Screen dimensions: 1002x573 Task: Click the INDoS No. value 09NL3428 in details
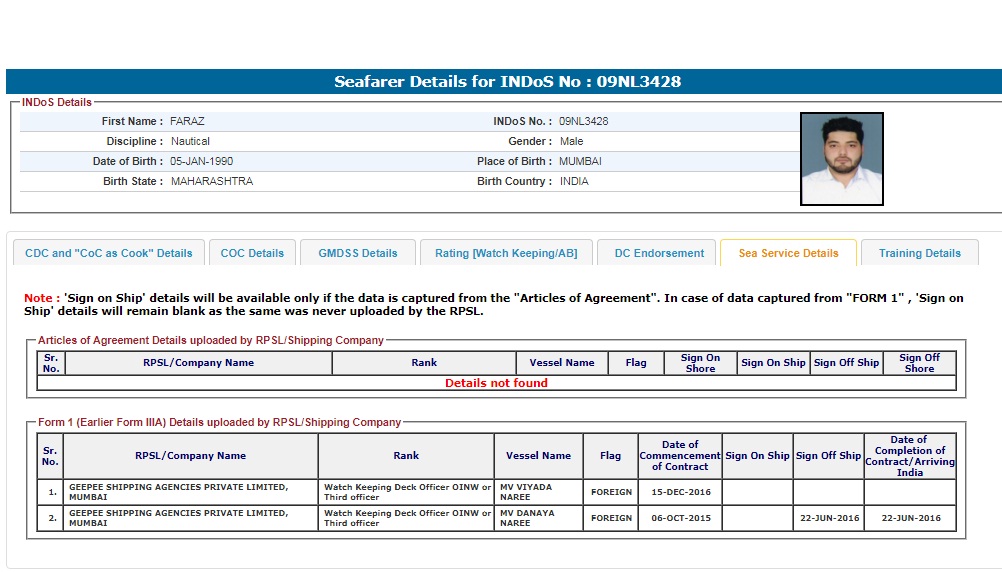(x=583, y=121)
